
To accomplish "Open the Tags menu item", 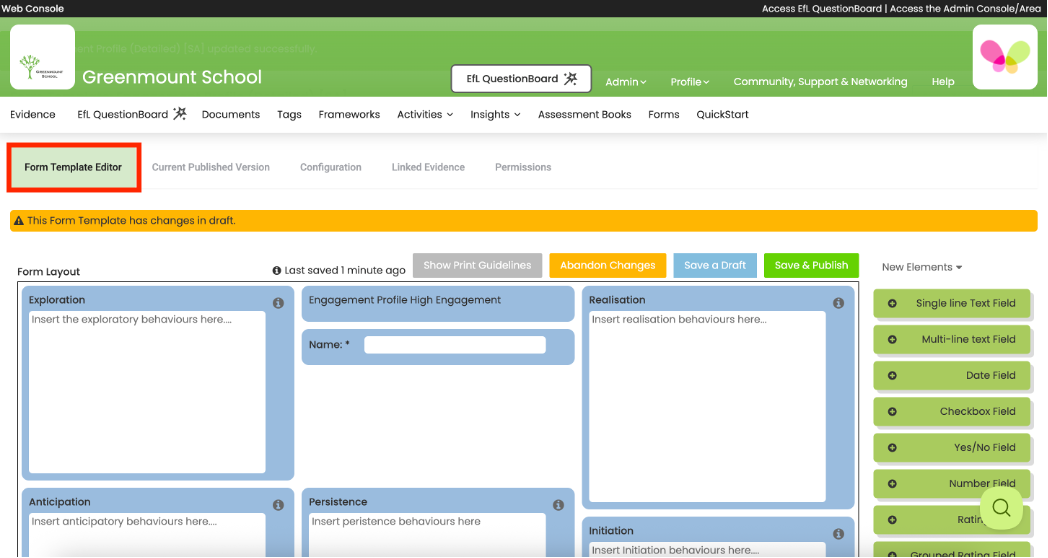I will tap(289, 114).
